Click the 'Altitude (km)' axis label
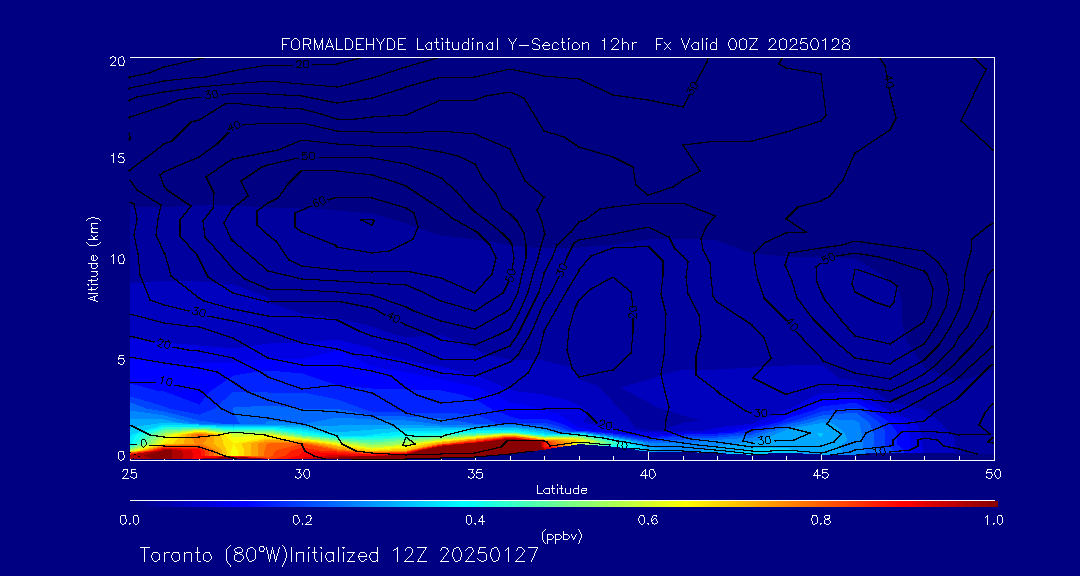 pyautogui.click(x=92, y=258)
